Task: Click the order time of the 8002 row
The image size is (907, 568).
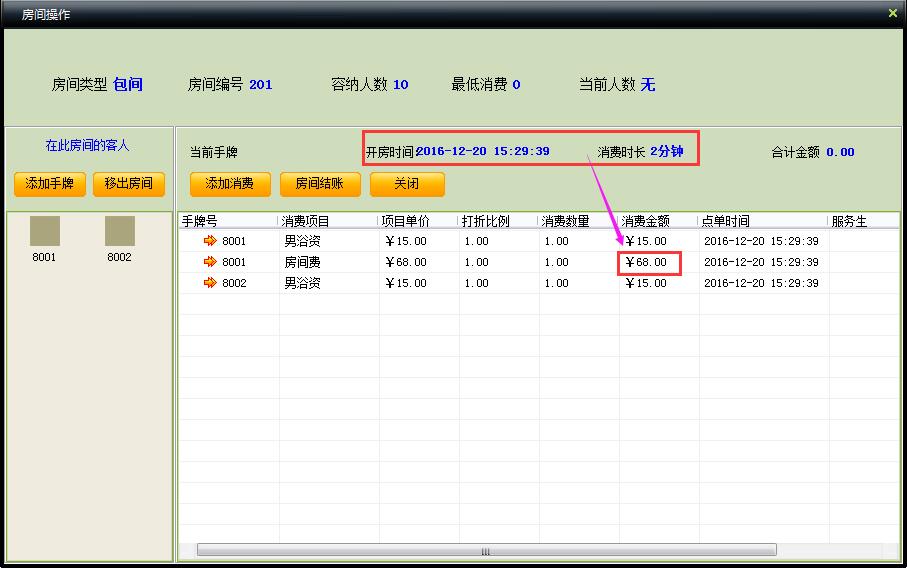Action: point(761,283)
